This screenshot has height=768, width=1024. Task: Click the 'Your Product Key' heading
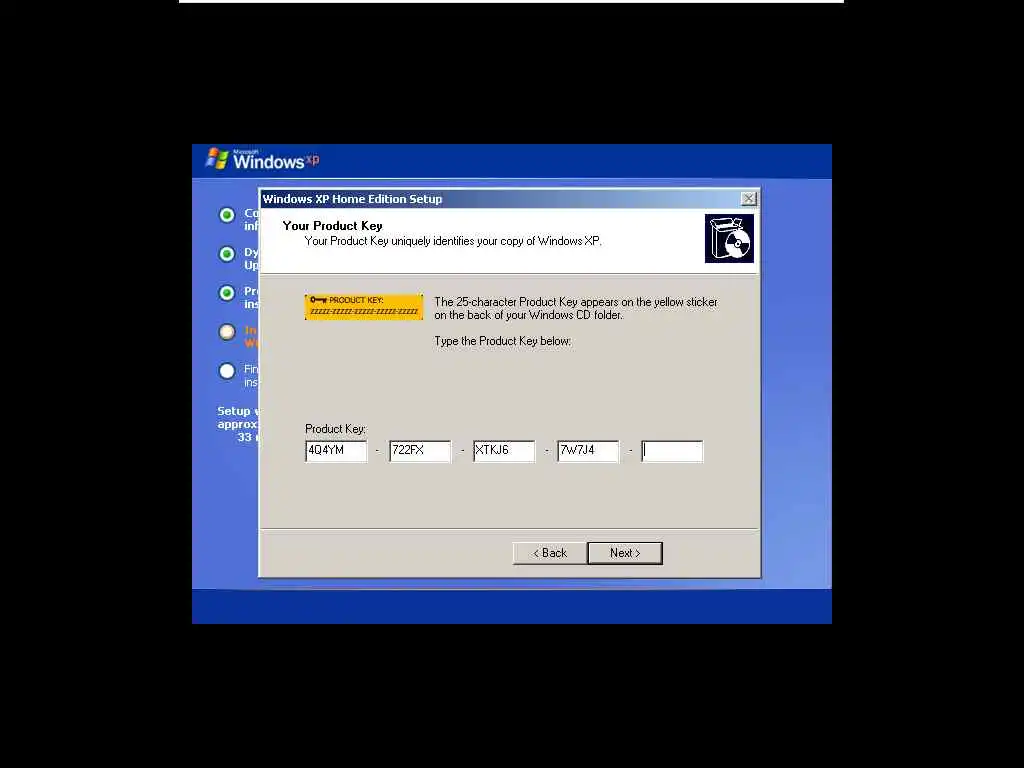[332, 226]
